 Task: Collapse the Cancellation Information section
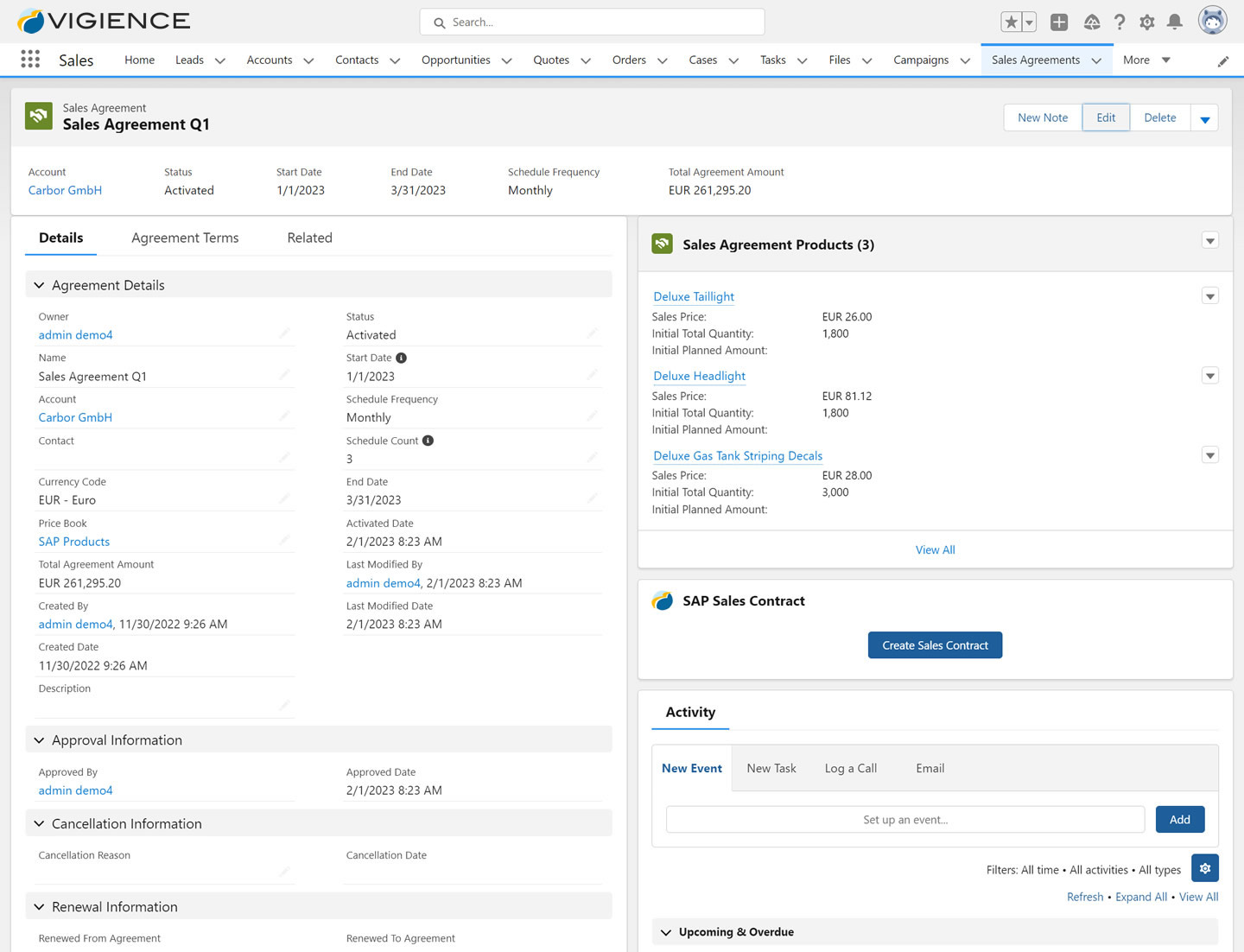[39, 823]
